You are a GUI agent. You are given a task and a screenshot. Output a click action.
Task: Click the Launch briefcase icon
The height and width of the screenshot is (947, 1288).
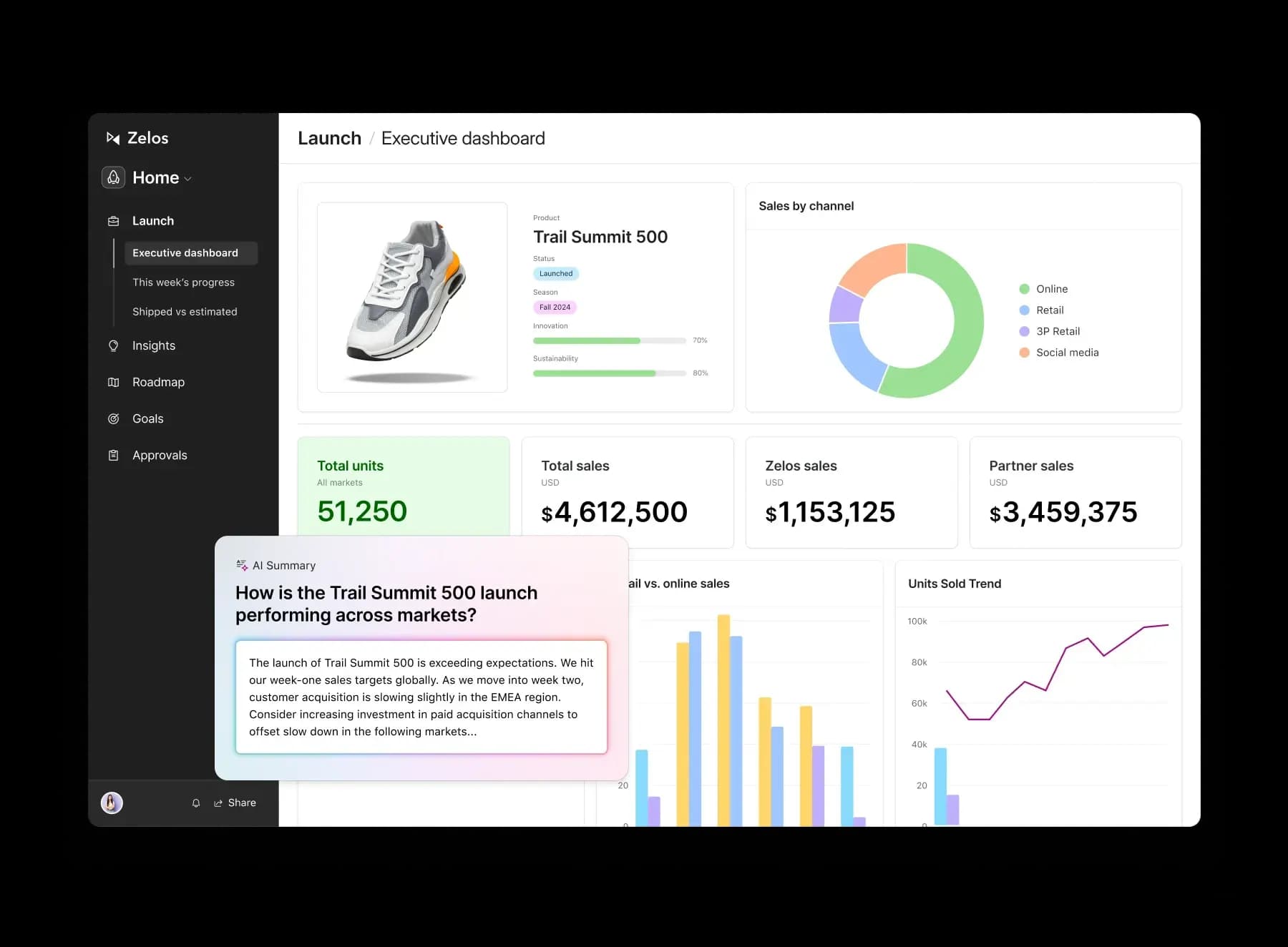[113, 221]
